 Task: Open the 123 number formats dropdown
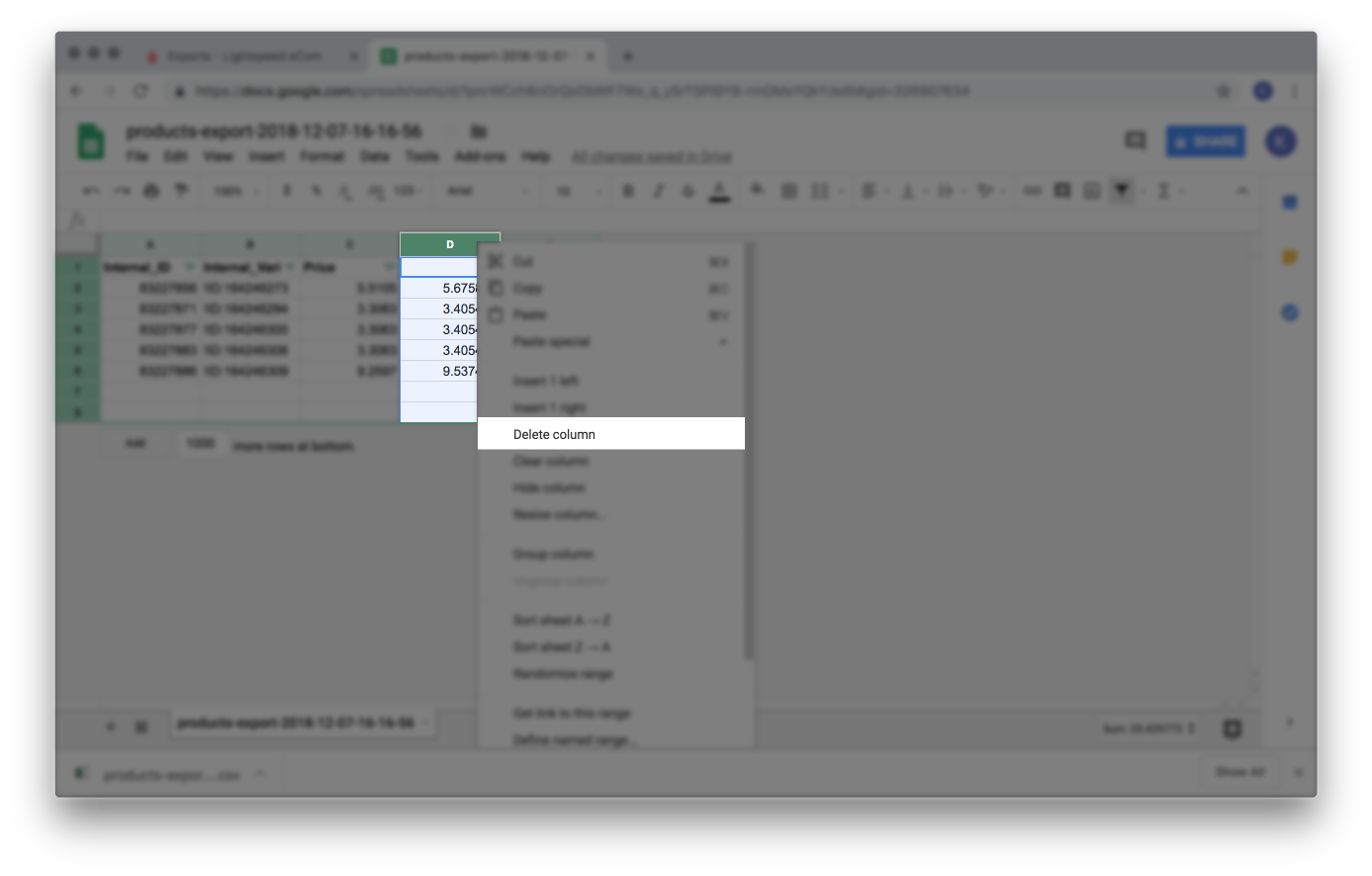(x=409, y=191)
